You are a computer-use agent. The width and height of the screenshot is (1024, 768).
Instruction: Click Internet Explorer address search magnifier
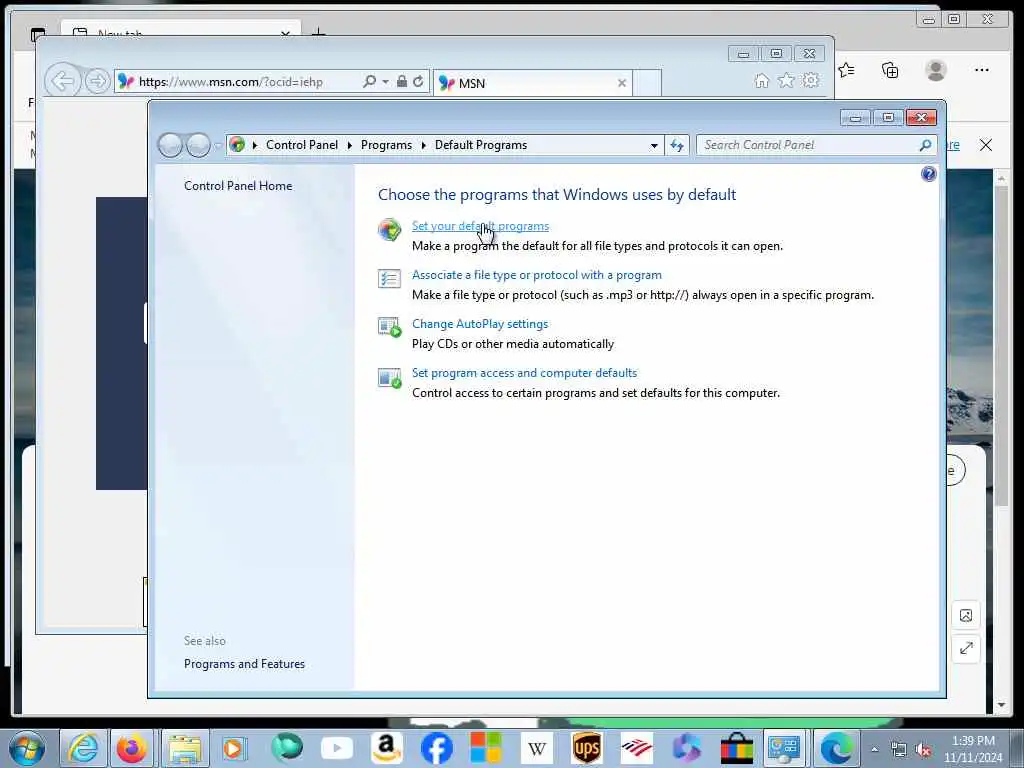[369, 82]
